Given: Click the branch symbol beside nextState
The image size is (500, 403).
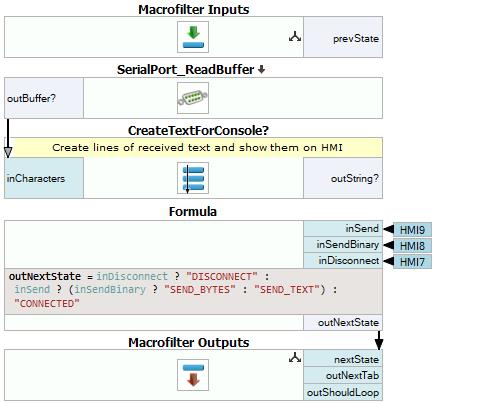Looking at the screenshot, I should [295, 358].
